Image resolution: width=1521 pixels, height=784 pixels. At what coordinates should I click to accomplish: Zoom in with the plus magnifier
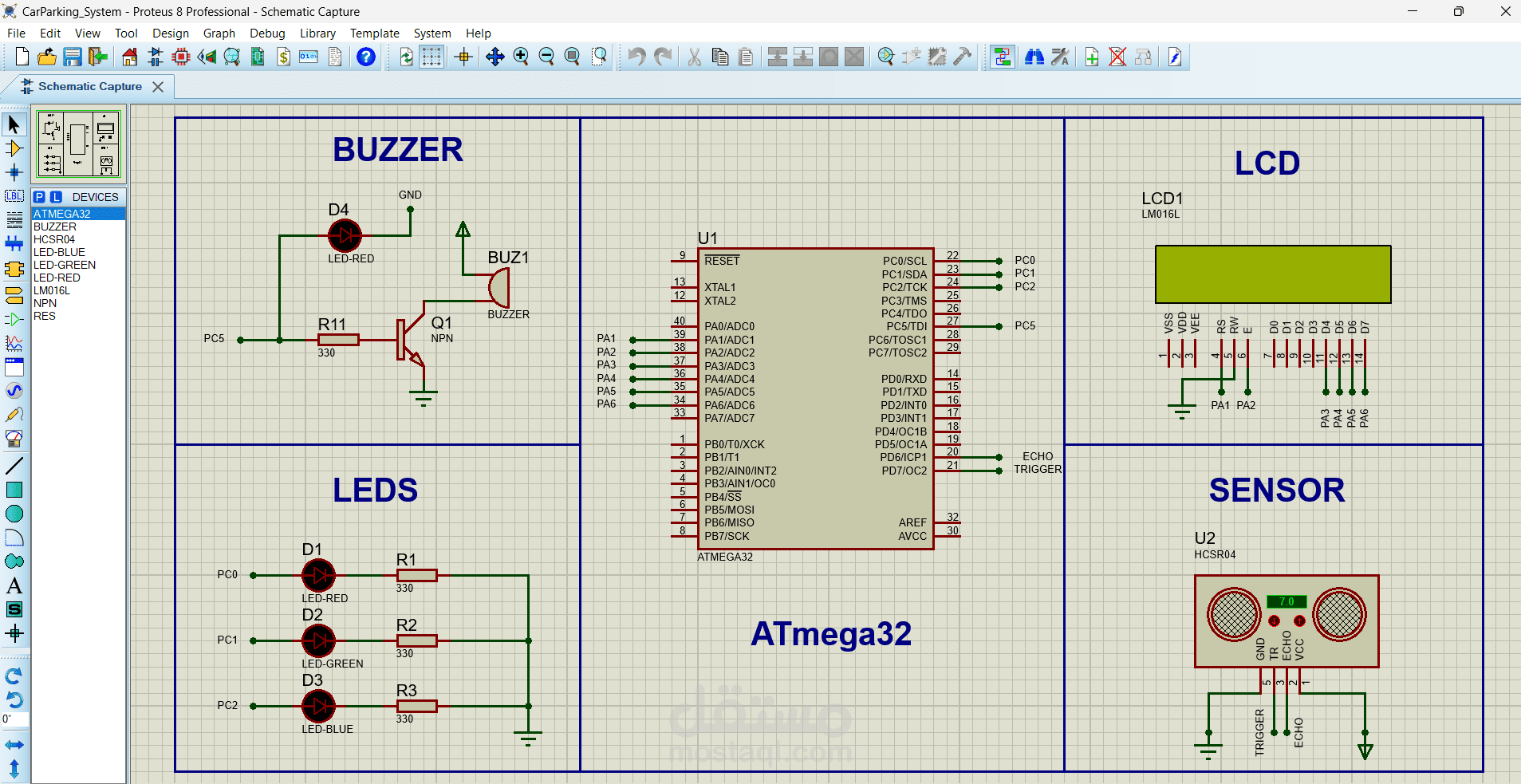point(521,57)
